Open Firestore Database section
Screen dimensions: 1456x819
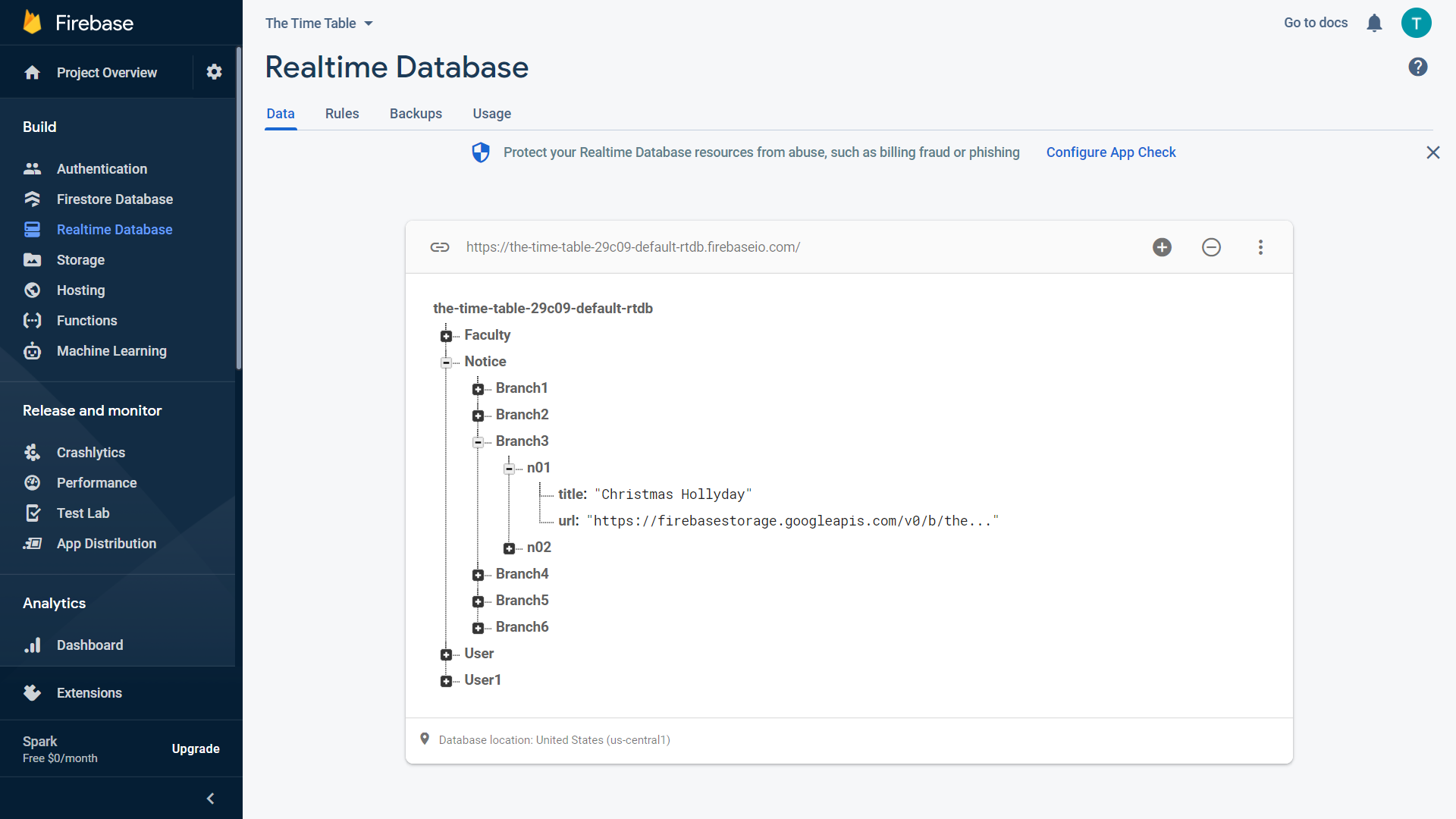click(x=115, y=199)
